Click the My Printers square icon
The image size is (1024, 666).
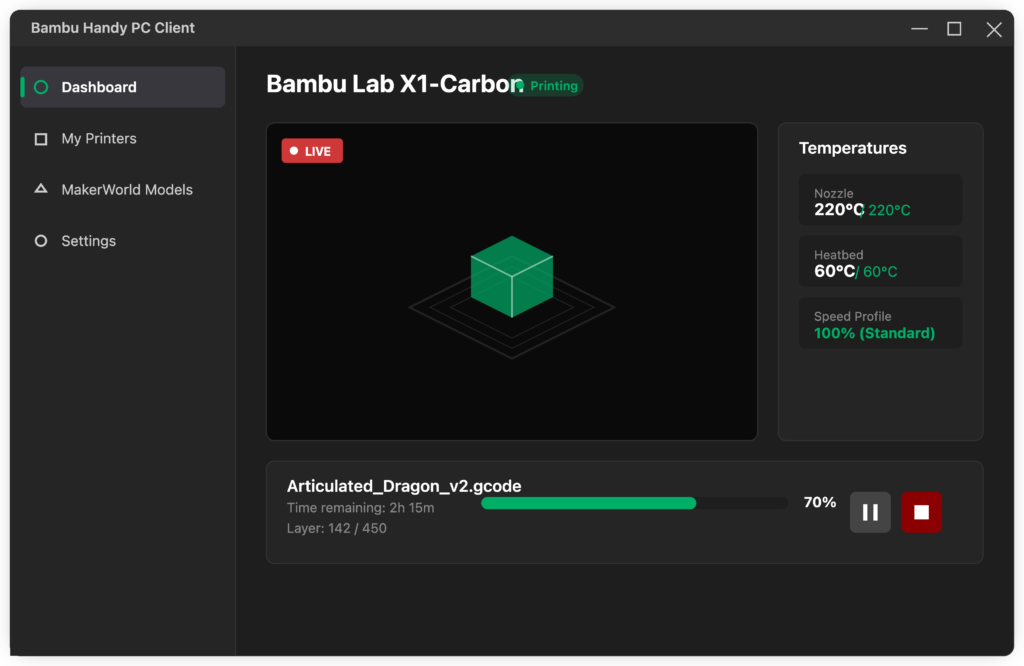point(41,138)
